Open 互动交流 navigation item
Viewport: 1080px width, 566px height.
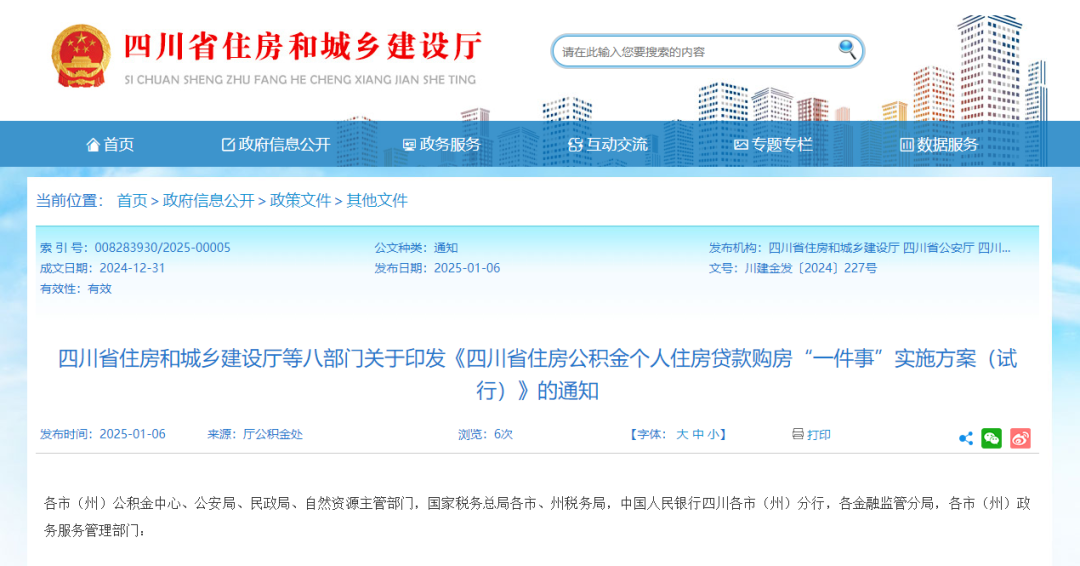(607, 145)
